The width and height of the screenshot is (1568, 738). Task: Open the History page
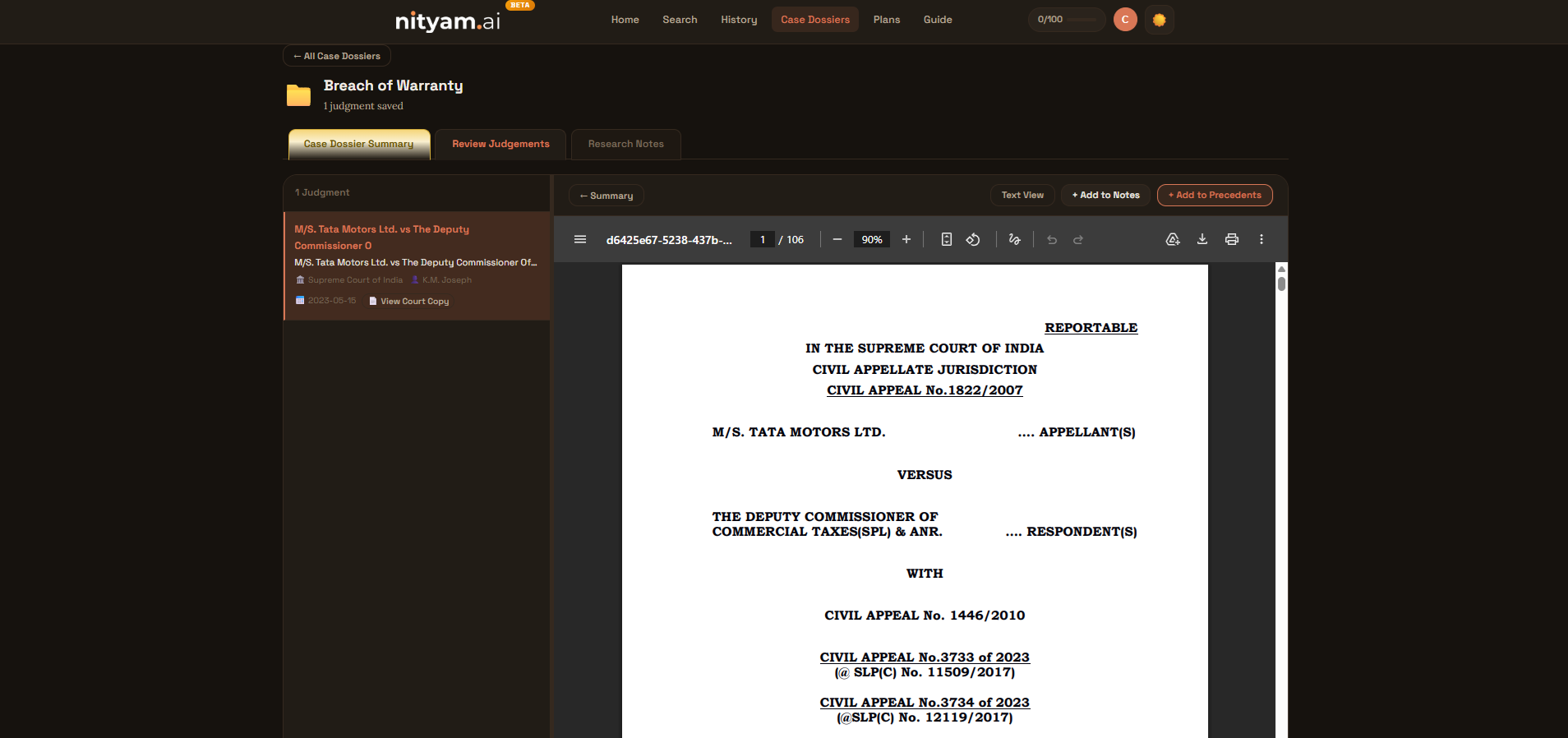739,20
